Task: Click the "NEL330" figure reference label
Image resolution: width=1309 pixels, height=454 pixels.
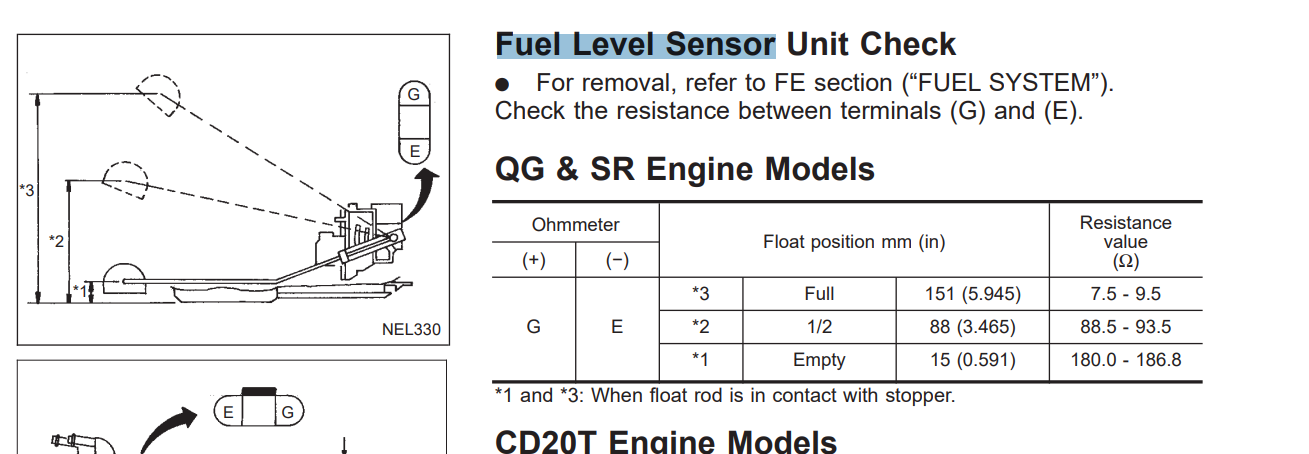Action: 411,329
